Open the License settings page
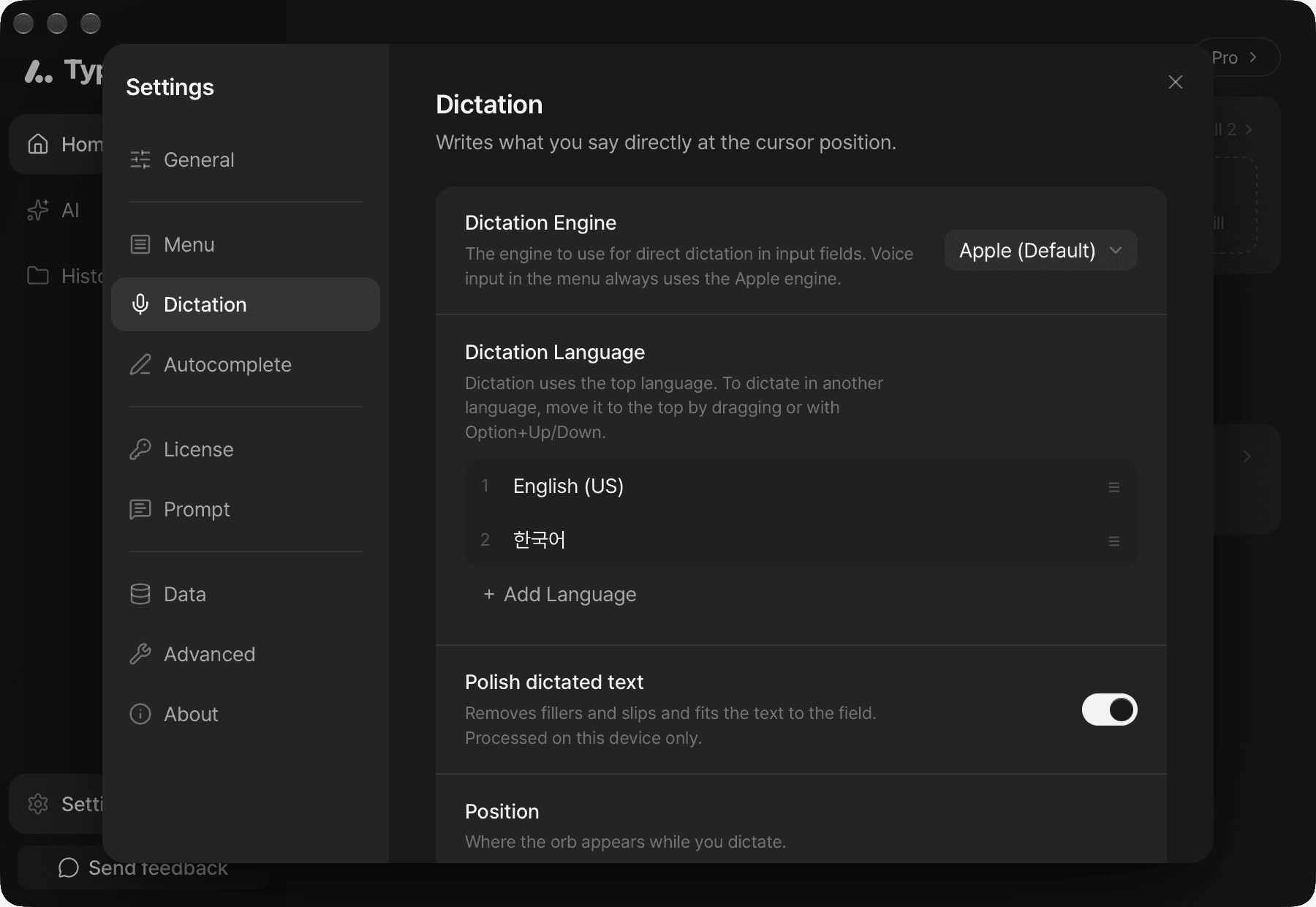This screenshot has width=1316, height=907. (246, 449)
